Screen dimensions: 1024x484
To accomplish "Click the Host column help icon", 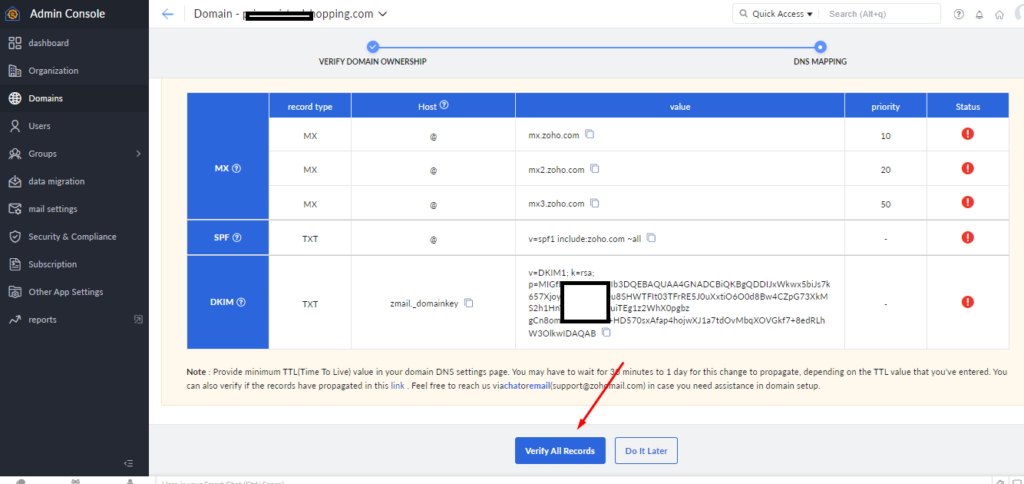I will pos(444,105).
